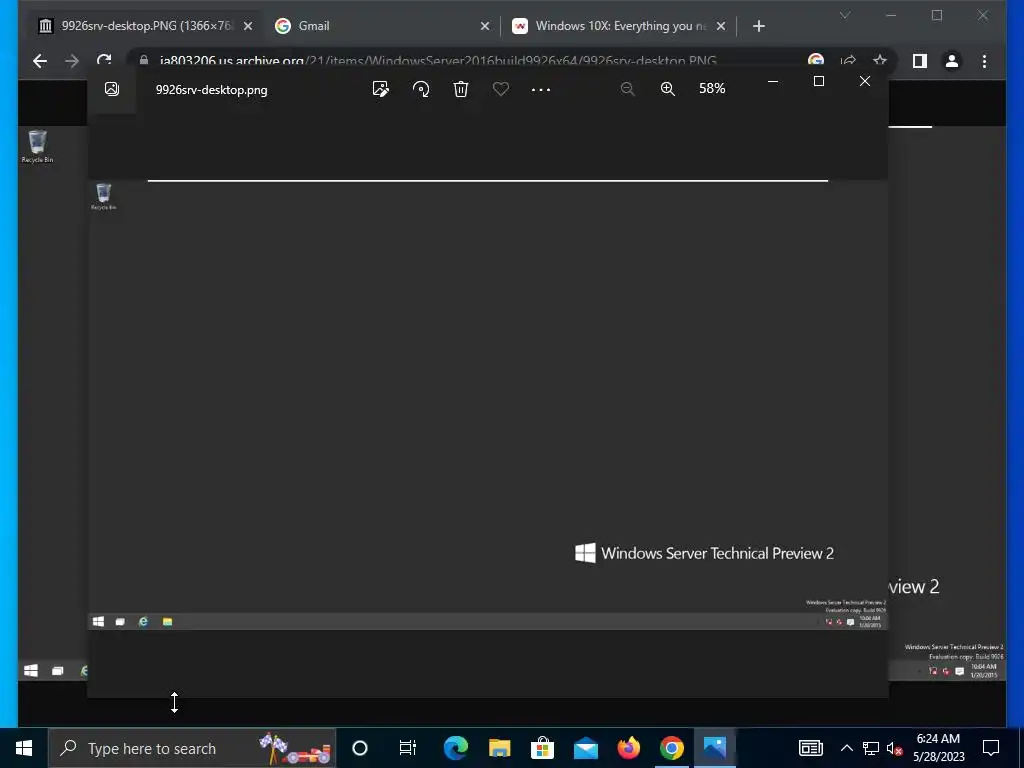Click the Chrome address bar URL

click(438, 61)
